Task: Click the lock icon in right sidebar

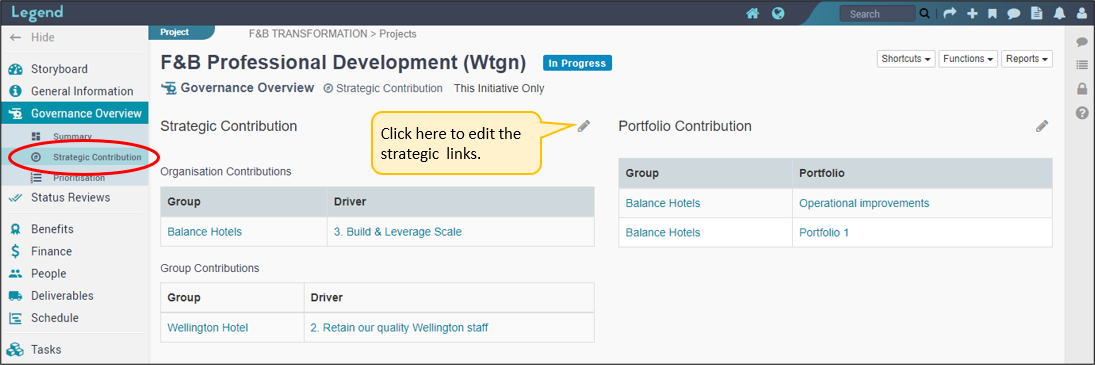Action: click(1082, 89)
